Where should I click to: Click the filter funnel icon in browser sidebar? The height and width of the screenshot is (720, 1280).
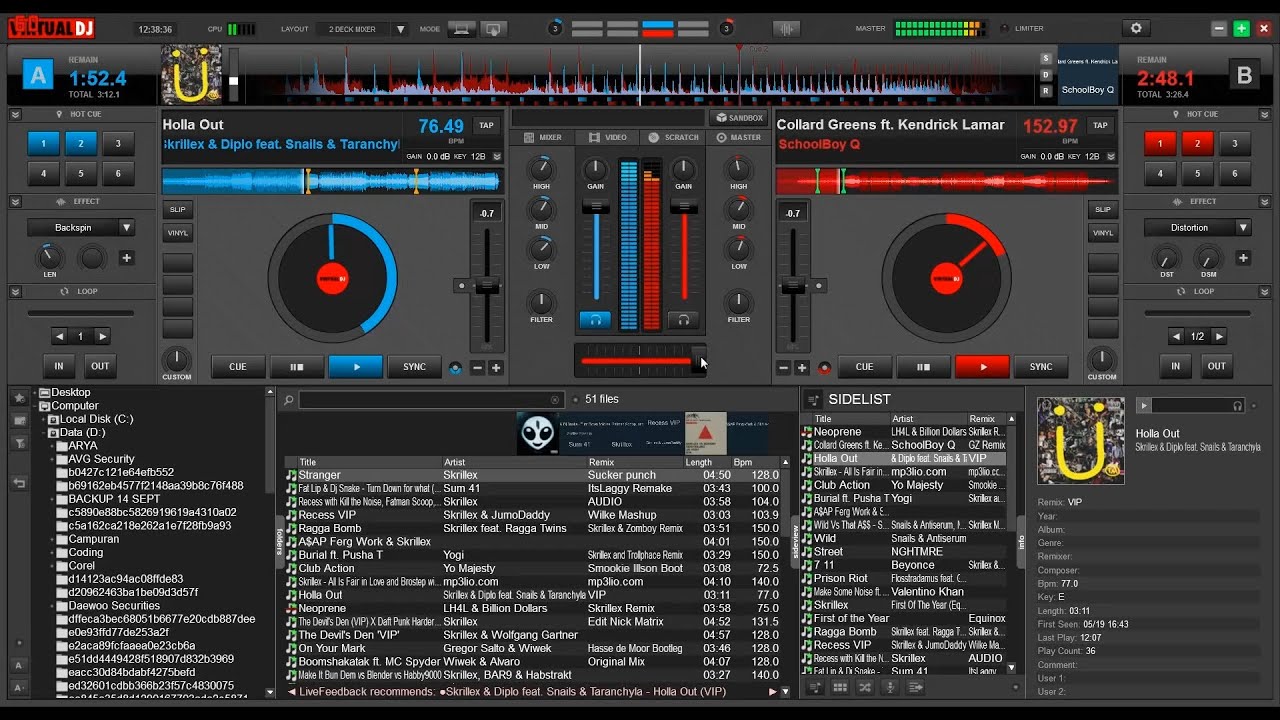(19, 443)
